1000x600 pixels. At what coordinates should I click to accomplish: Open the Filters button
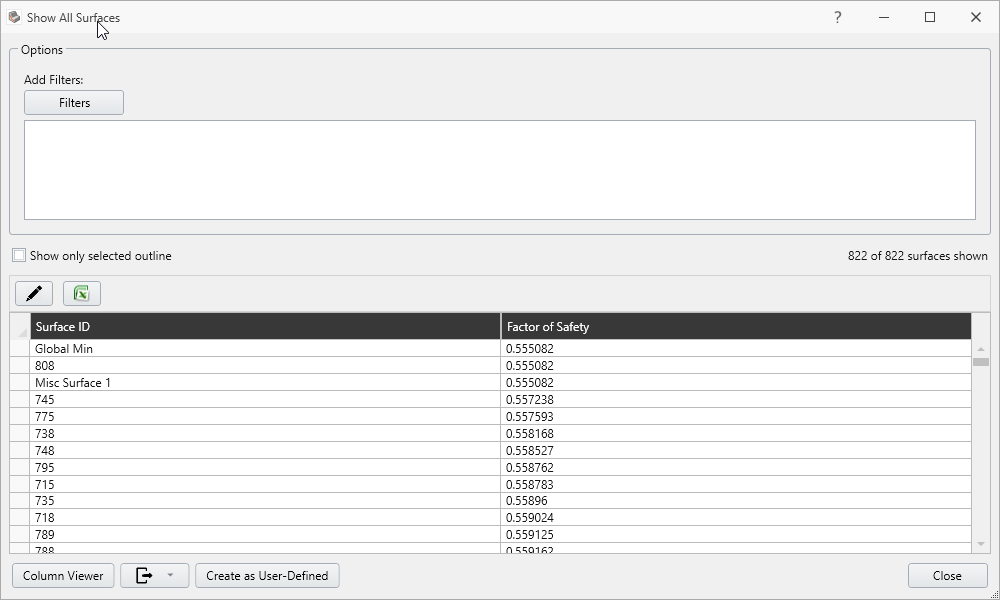(74, 103)
